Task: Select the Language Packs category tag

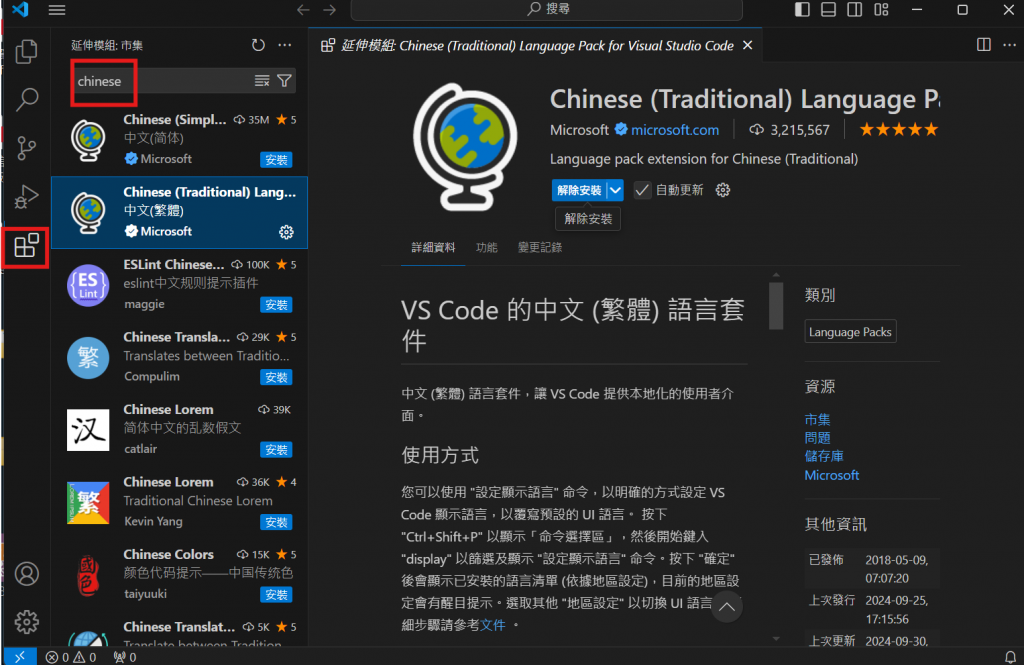Action: pos(850,332)
